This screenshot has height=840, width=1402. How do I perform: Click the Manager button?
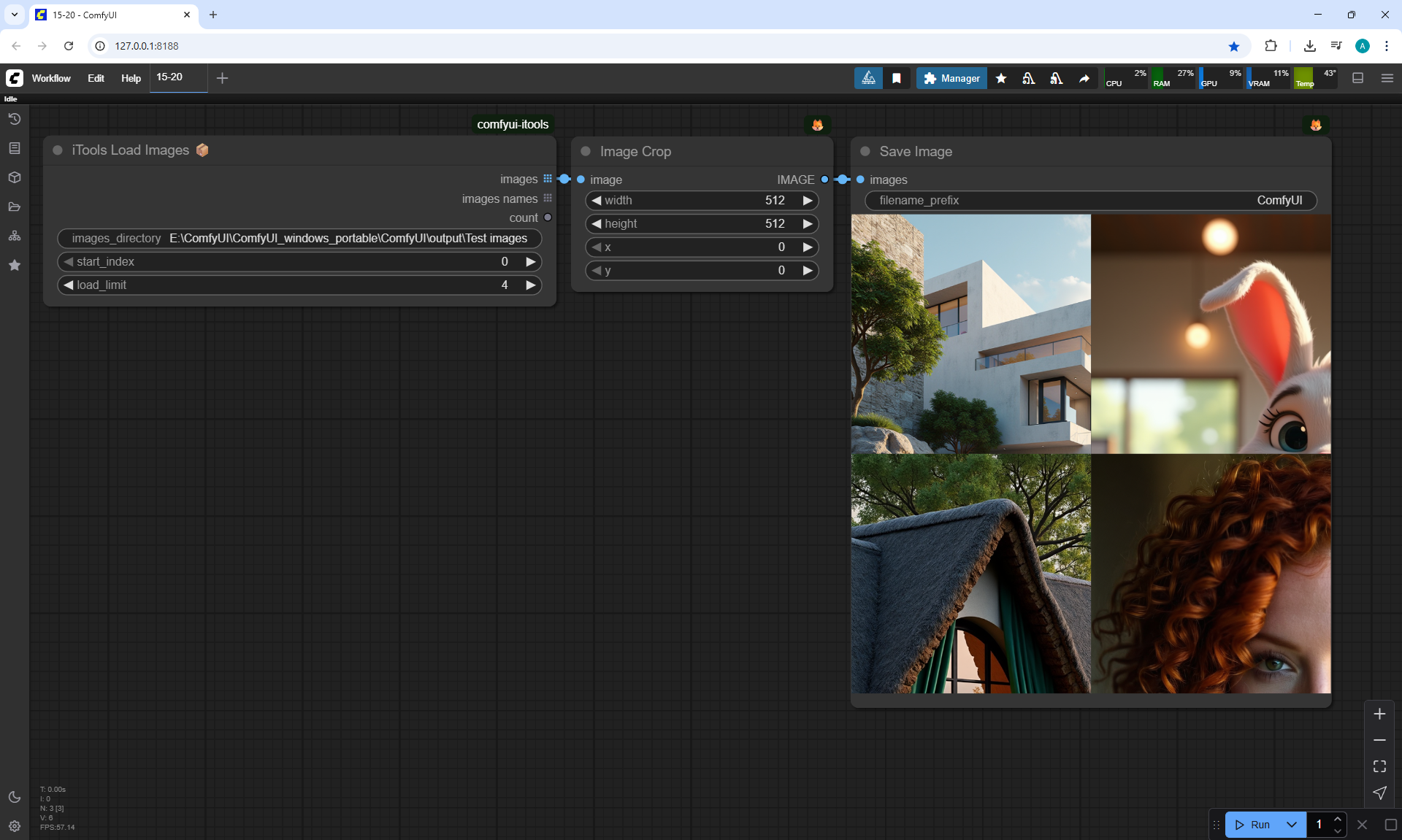tap(951, 78)
